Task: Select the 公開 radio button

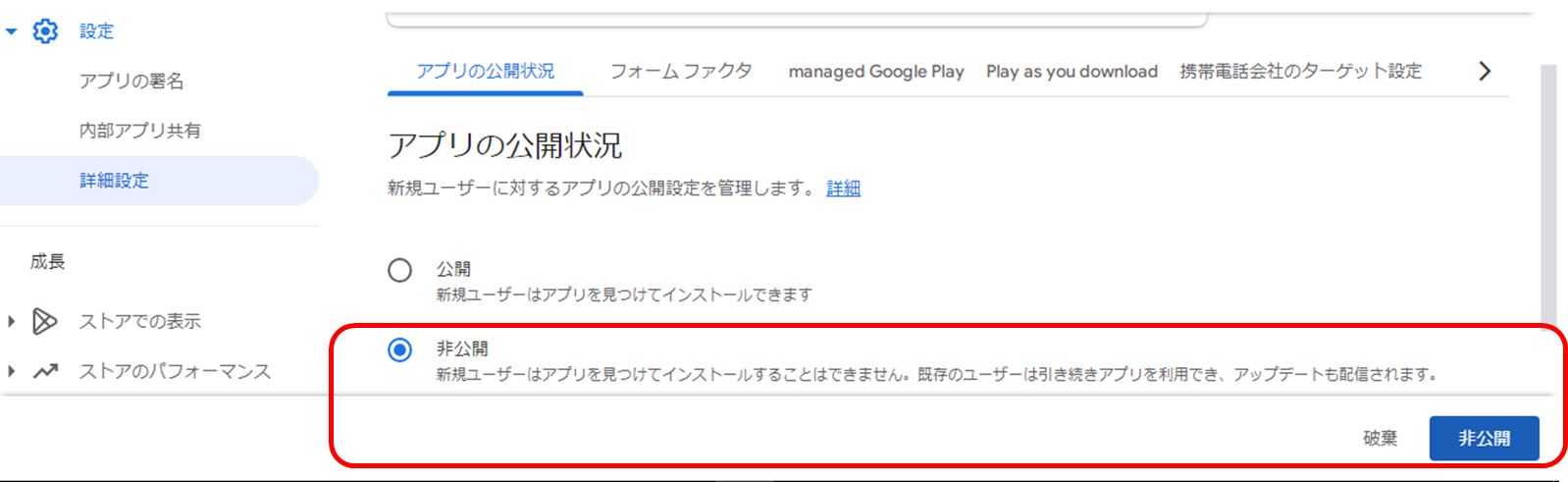Action: [399, 270]
